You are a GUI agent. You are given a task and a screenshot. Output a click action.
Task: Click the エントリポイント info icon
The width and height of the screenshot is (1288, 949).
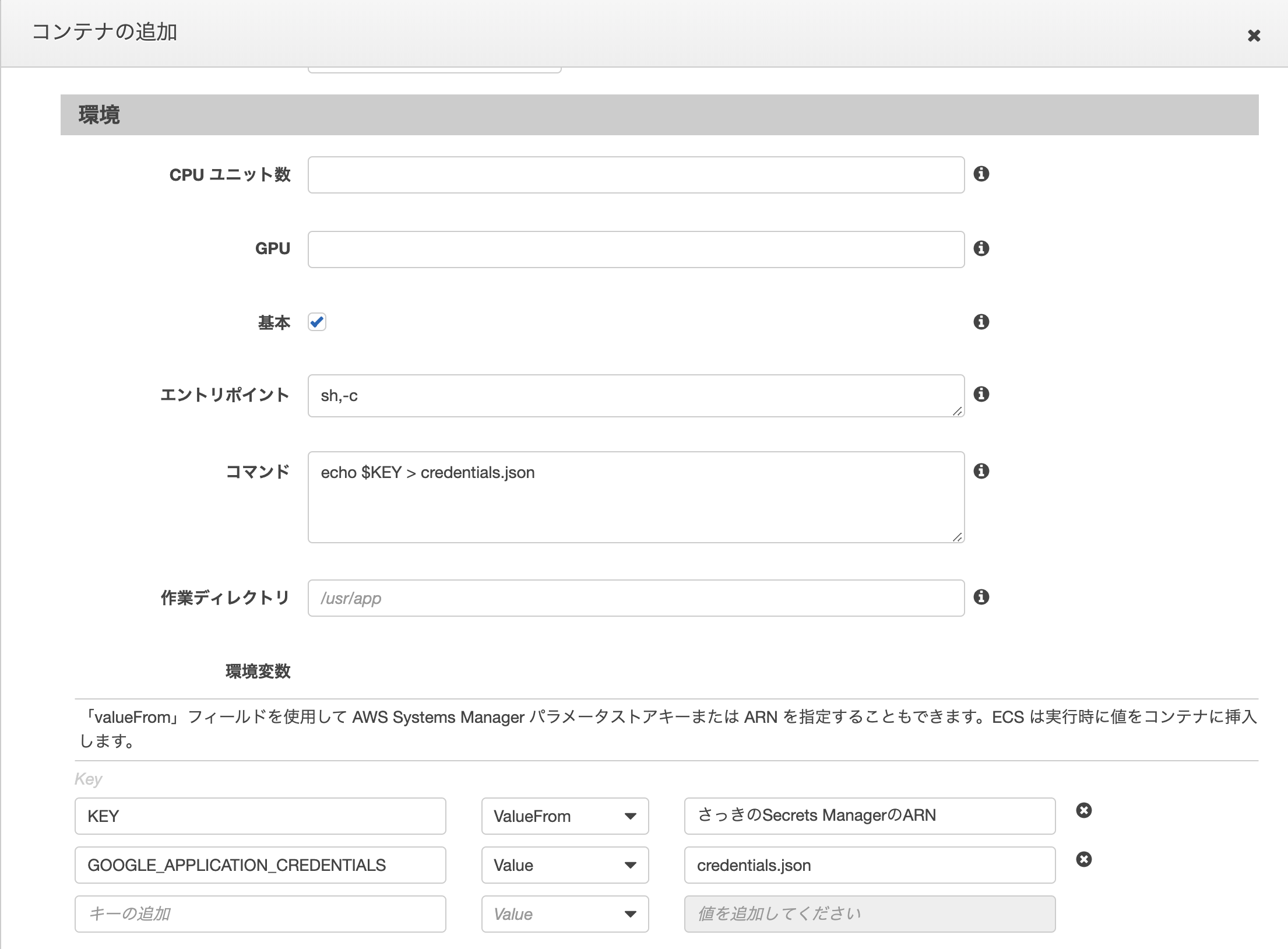pyautogui.click(x=981, y=394)
